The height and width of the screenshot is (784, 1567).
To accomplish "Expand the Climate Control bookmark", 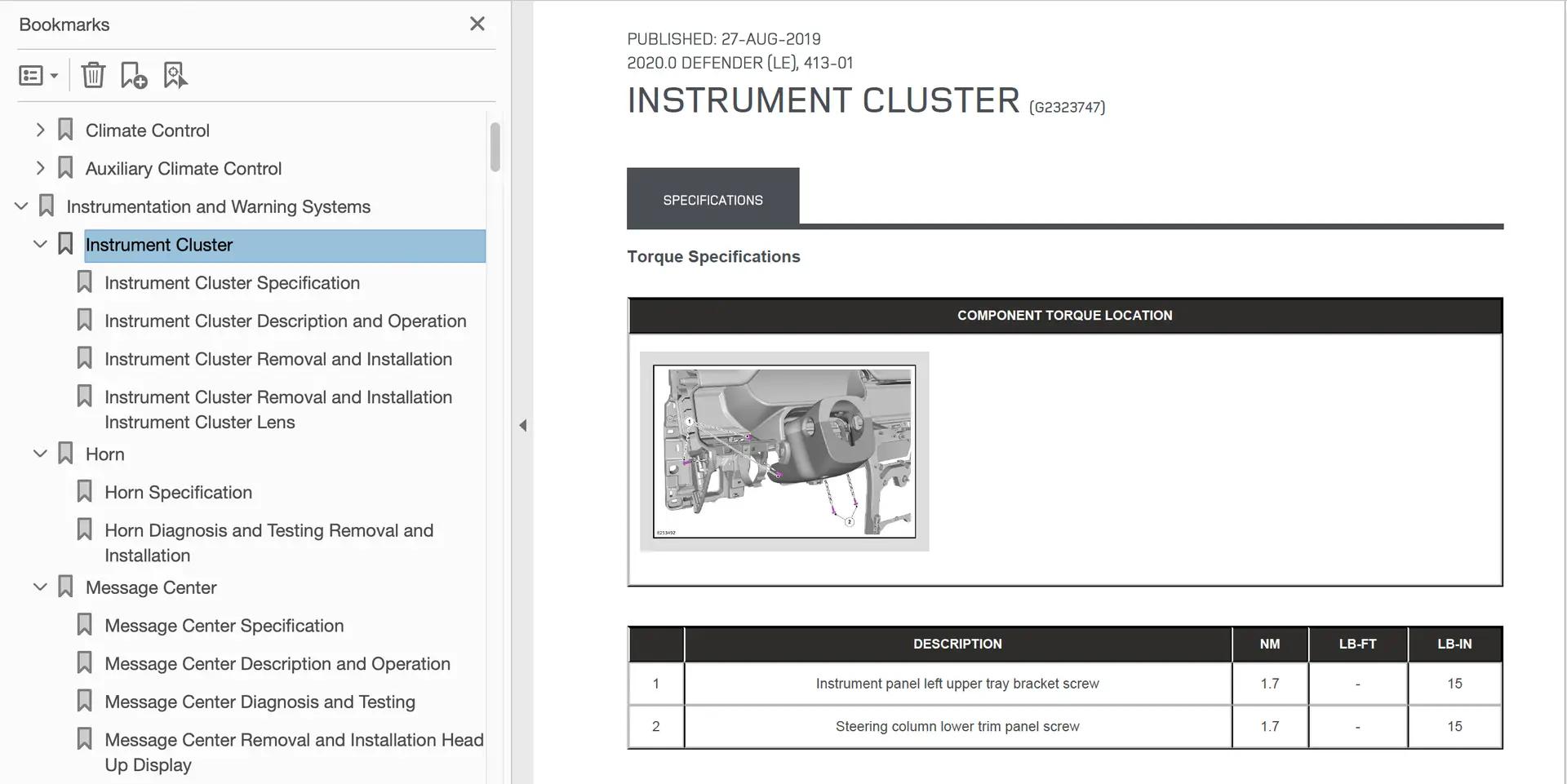I will coord(40,130).
